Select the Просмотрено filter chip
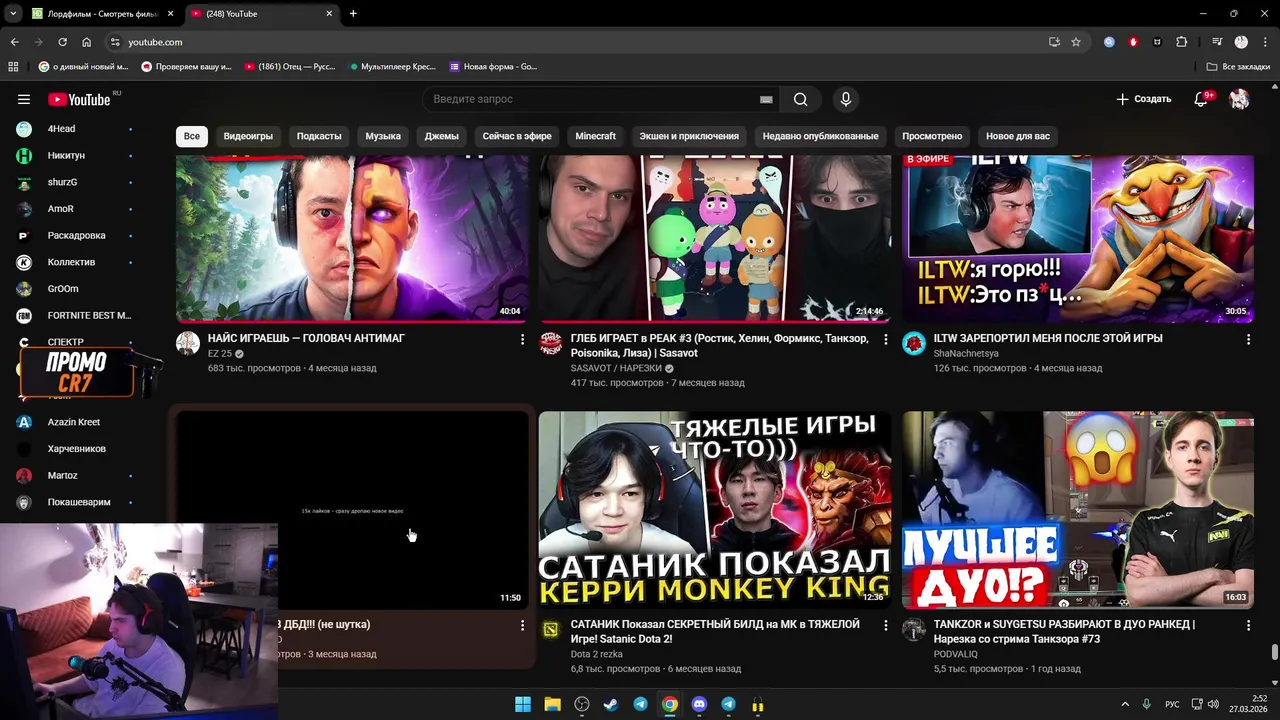The image size is (1280, 720). [932, 136]
